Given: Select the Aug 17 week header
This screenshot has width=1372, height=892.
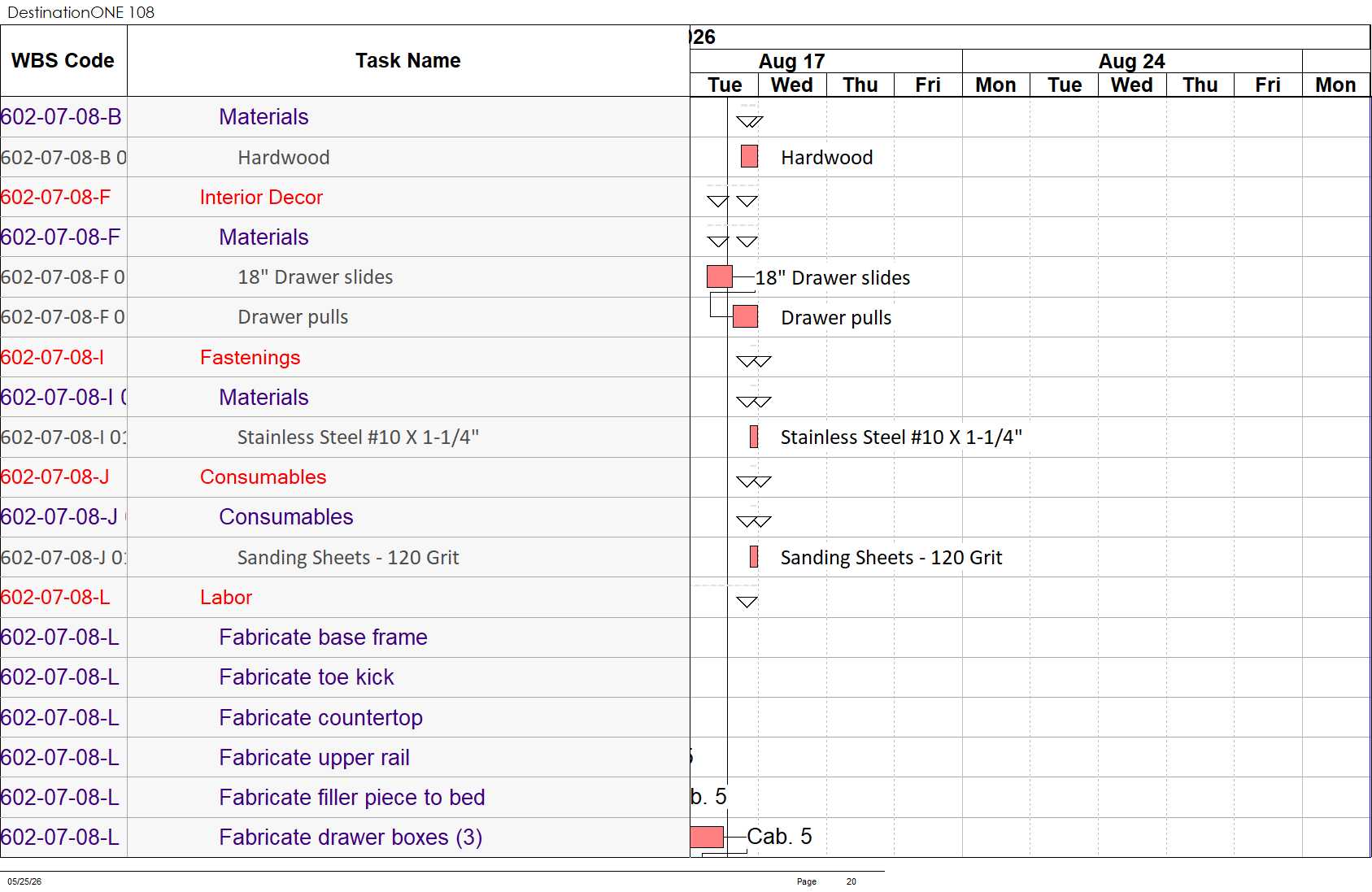Looking at the screenshot, I should pos(792,61).
